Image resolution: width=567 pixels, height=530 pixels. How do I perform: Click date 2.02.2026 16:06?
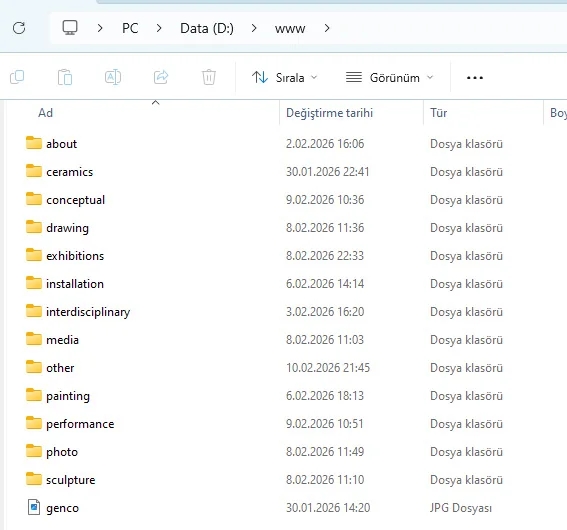(x=325, y=144)
